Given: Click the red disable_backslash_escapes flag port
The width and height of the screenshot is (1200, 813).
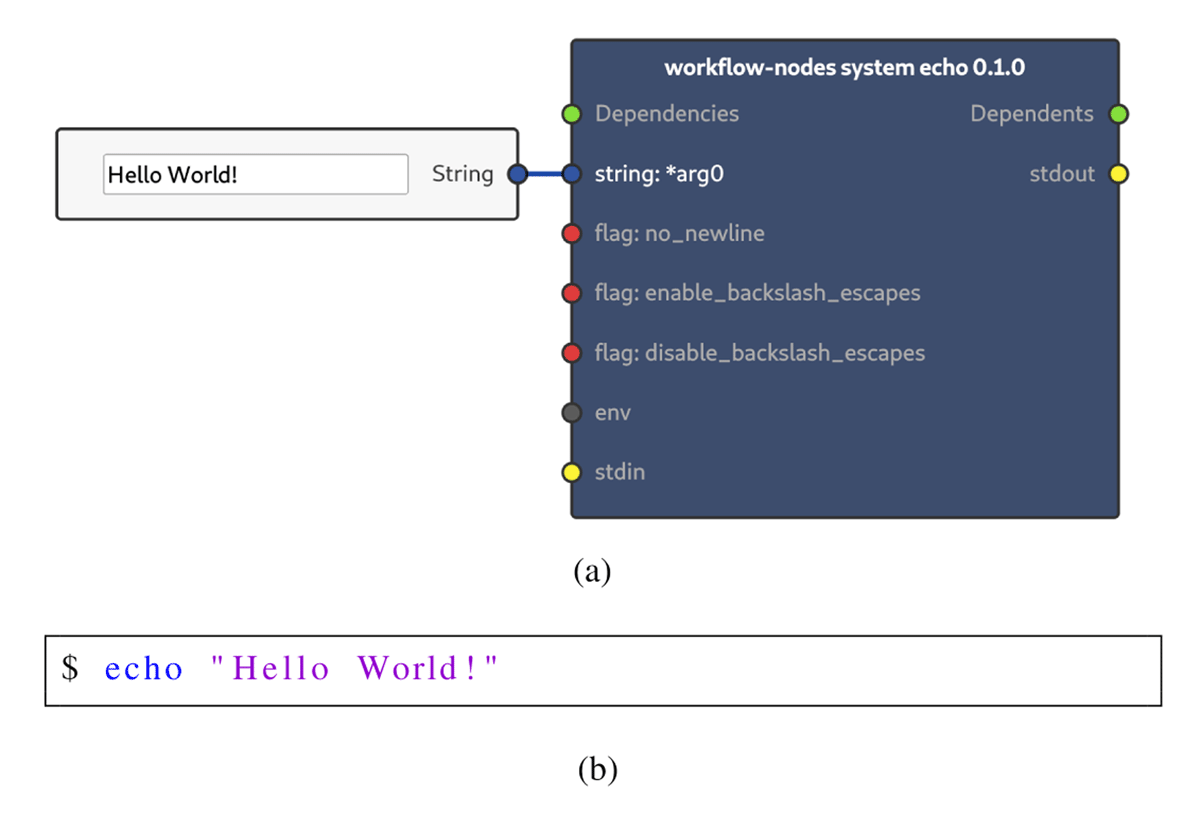Looking at the screenshot, I should tap(571, 353).
